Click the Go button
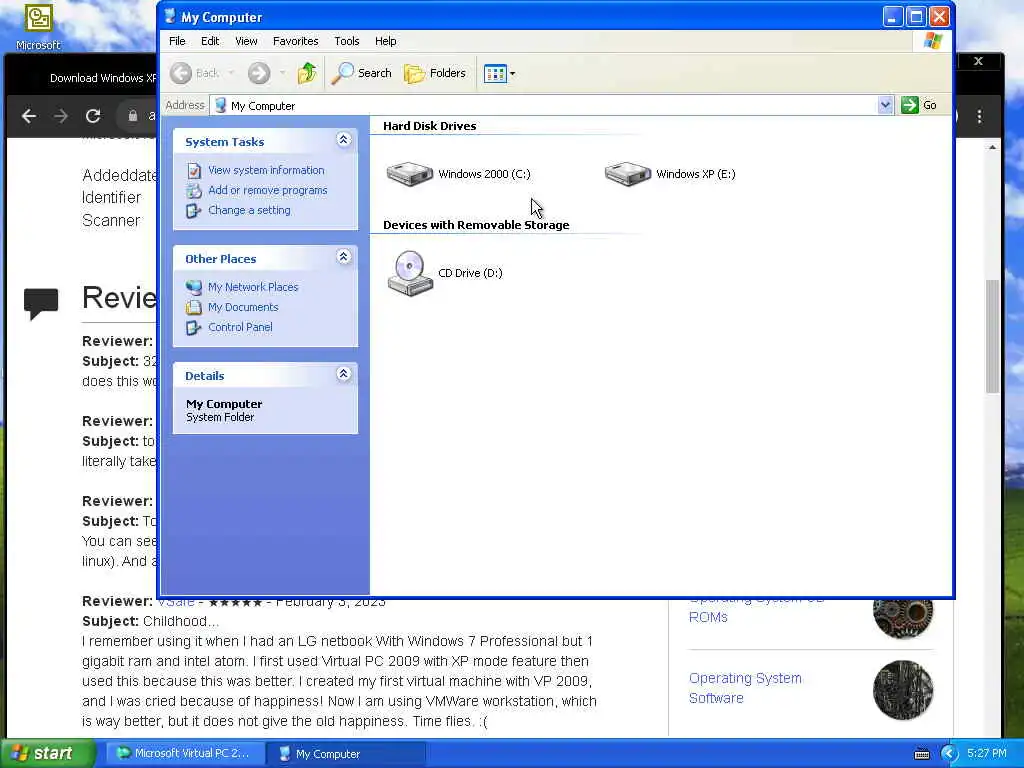This screenshot has height=768, width=1024. pos(919,105)
